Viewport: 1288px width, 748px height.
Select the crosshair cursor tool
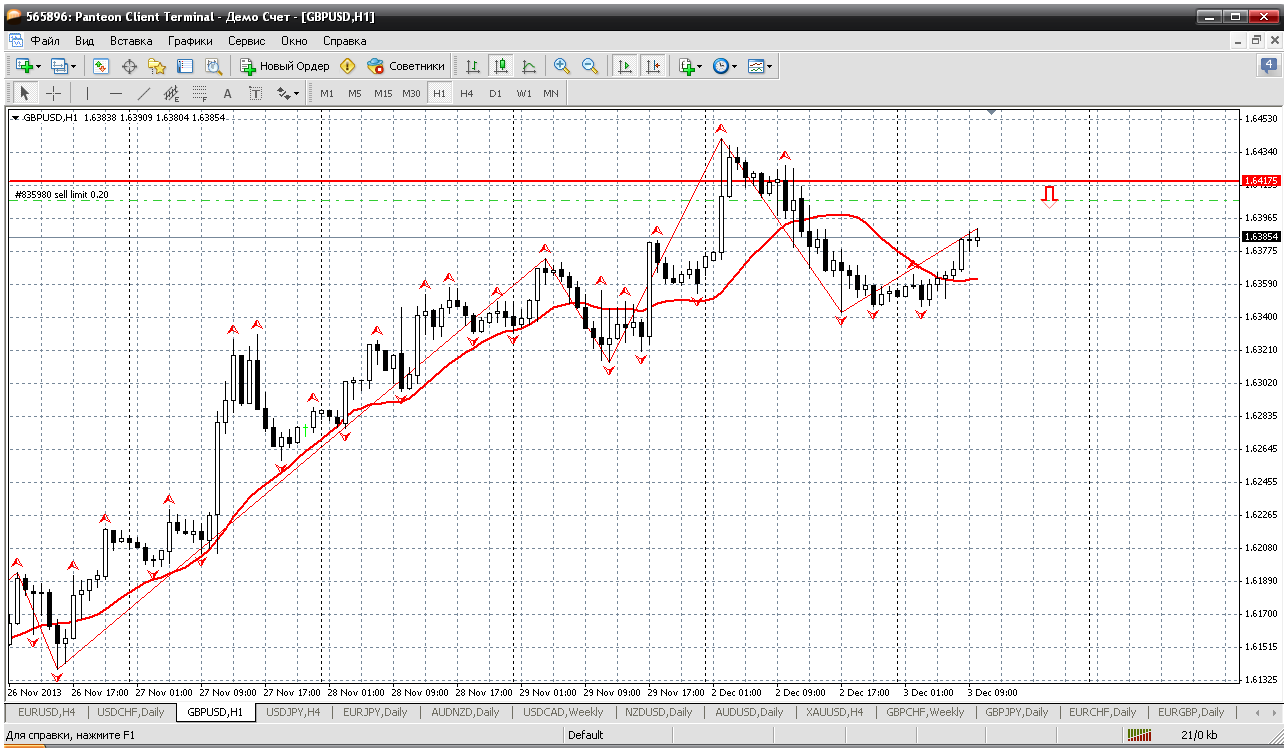click(54, 93)
